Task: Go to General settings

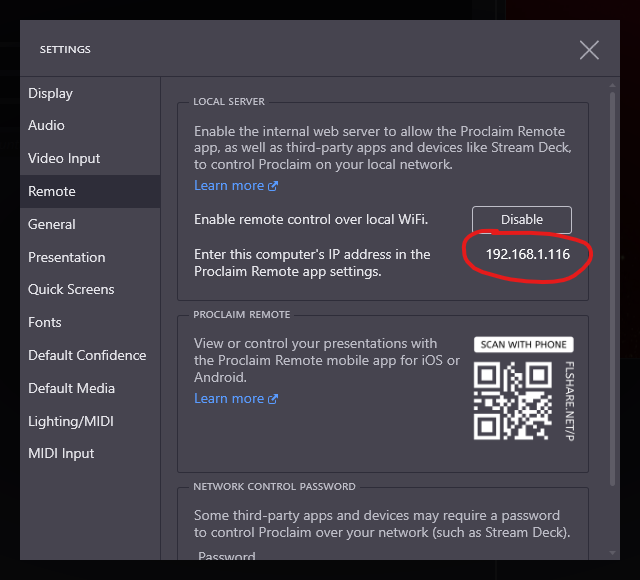Action: (x=90, y=224)
